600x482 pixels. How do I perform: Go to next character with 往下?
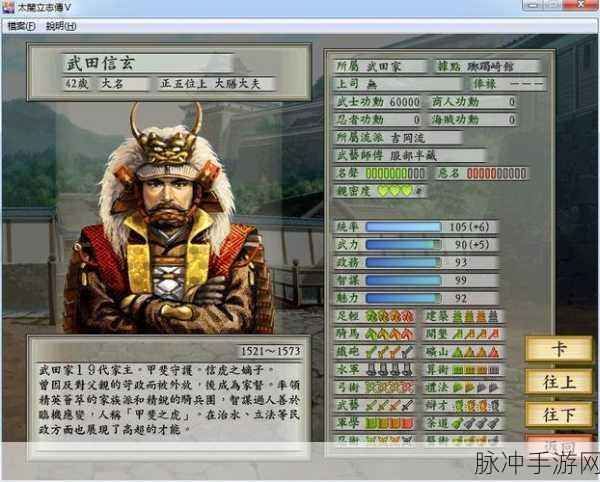pos(558,415)
